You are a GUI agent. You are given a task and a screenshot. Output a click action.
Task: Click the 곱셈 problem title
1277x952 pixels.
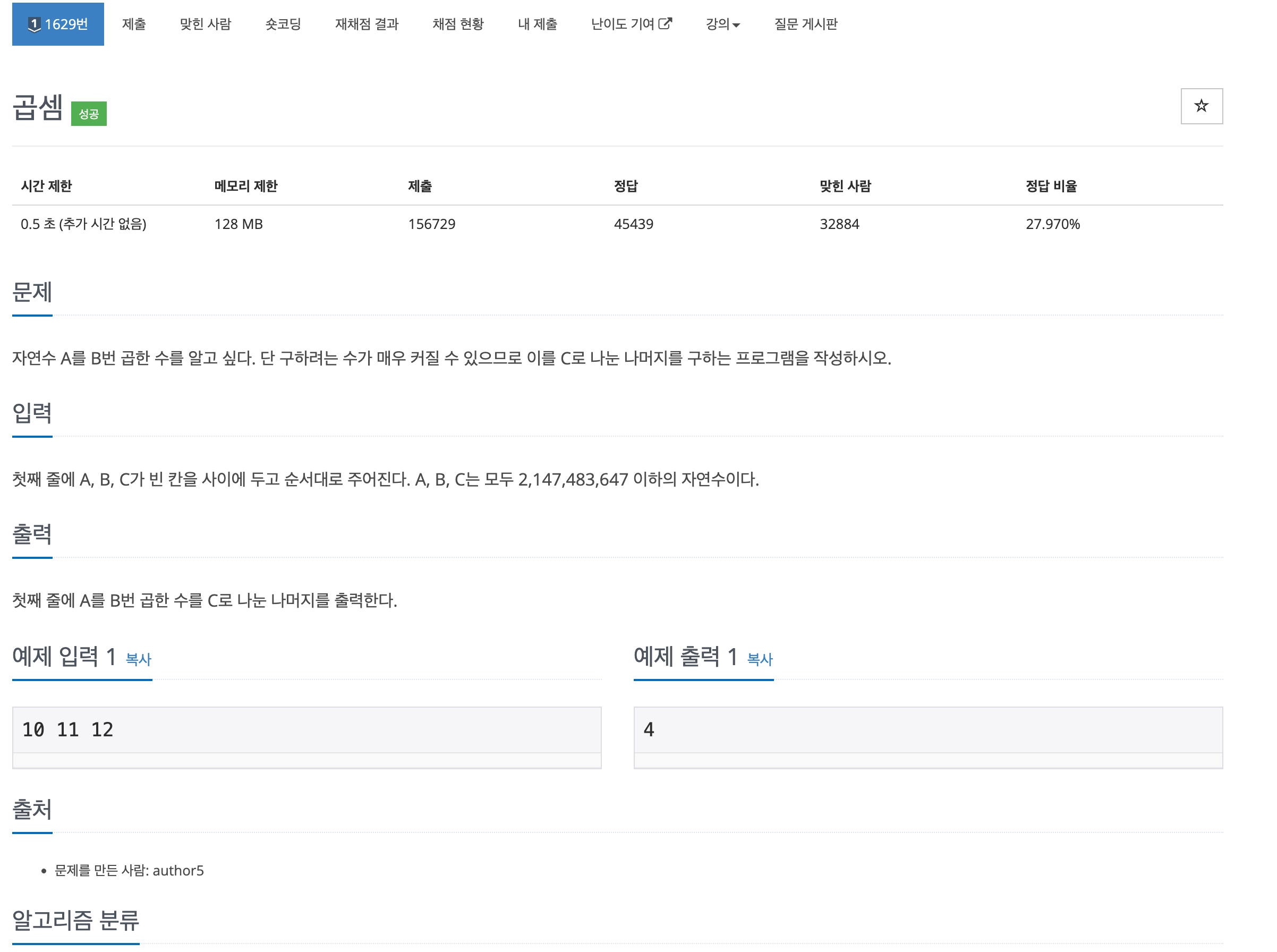click(x=38, y=109)
